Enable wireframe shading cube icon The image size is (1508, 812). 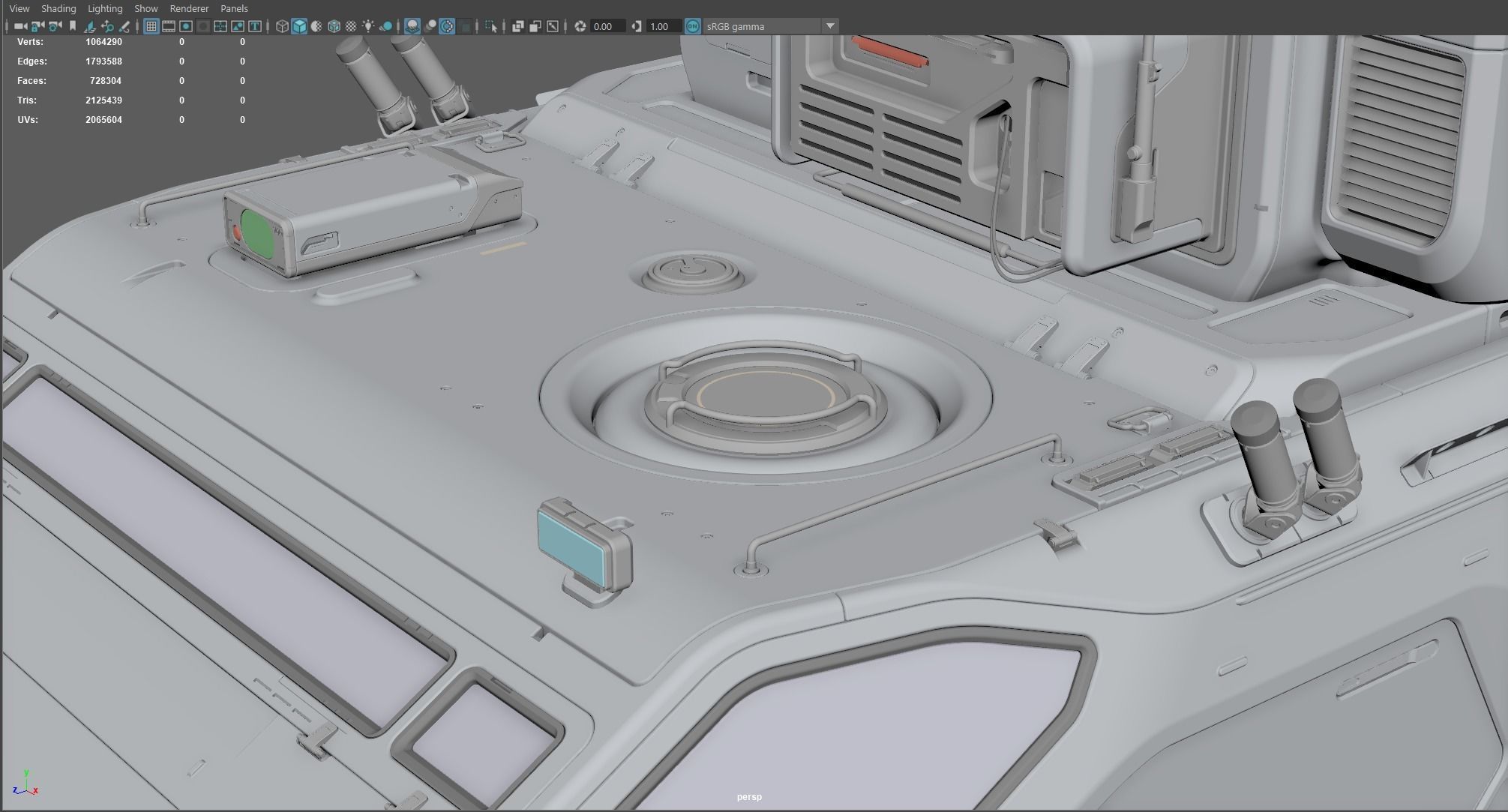282,26
